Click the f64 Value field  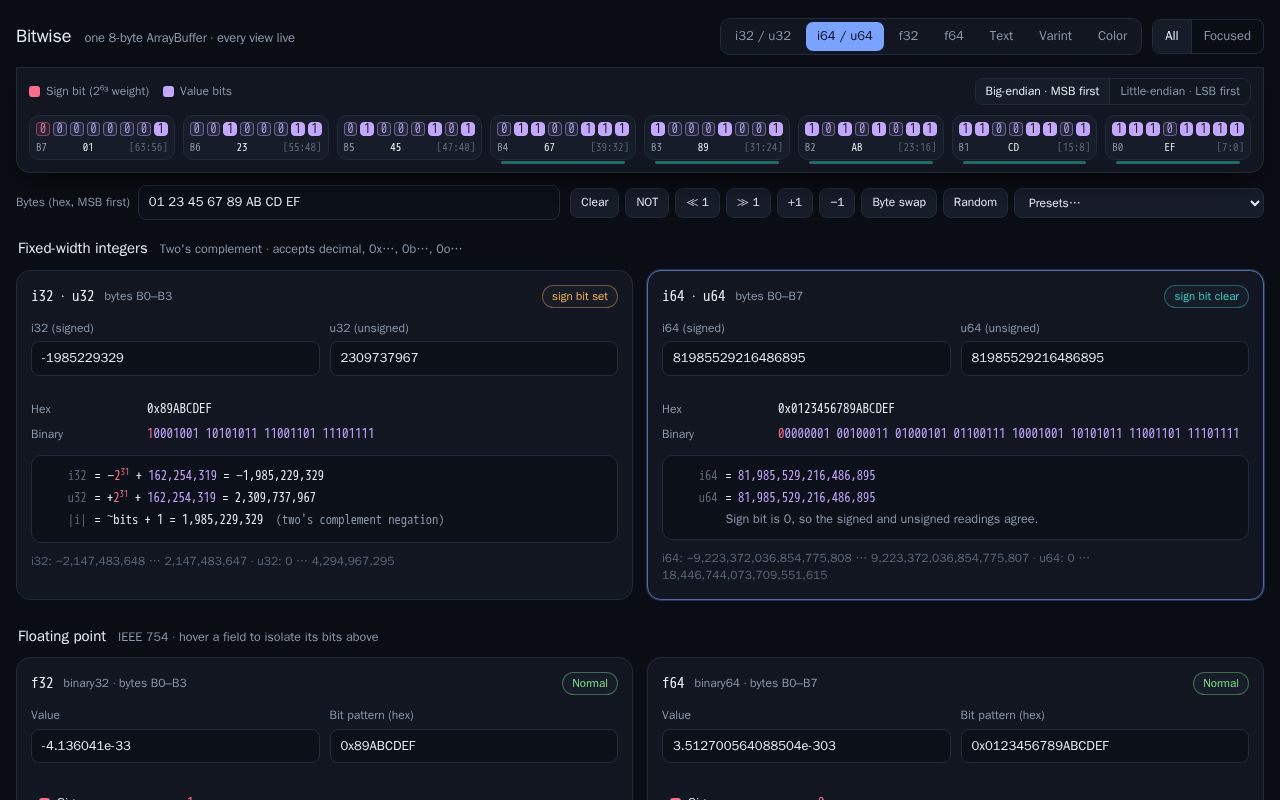[806, 746]
